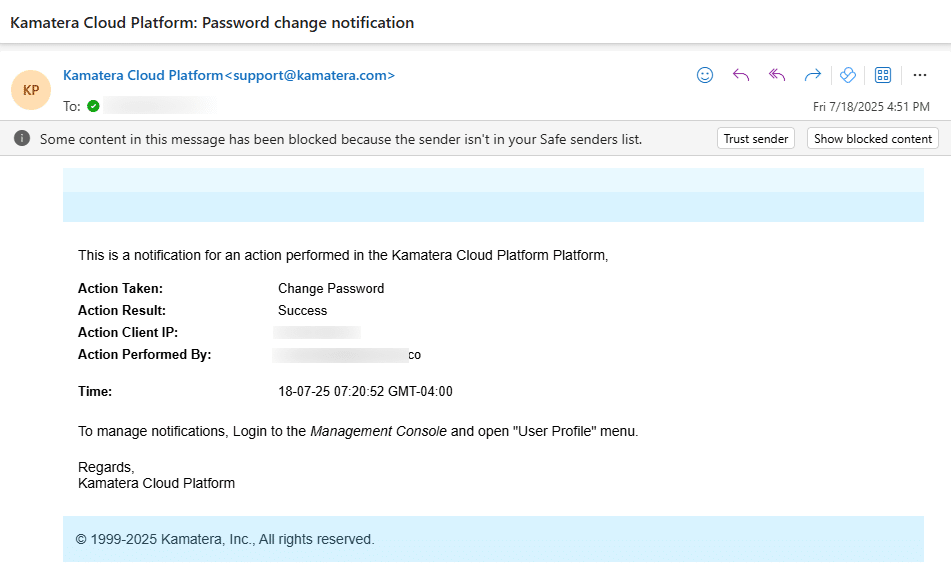
Task: Open more message actions with the ellipsis
Action: [x=919, y=75]
